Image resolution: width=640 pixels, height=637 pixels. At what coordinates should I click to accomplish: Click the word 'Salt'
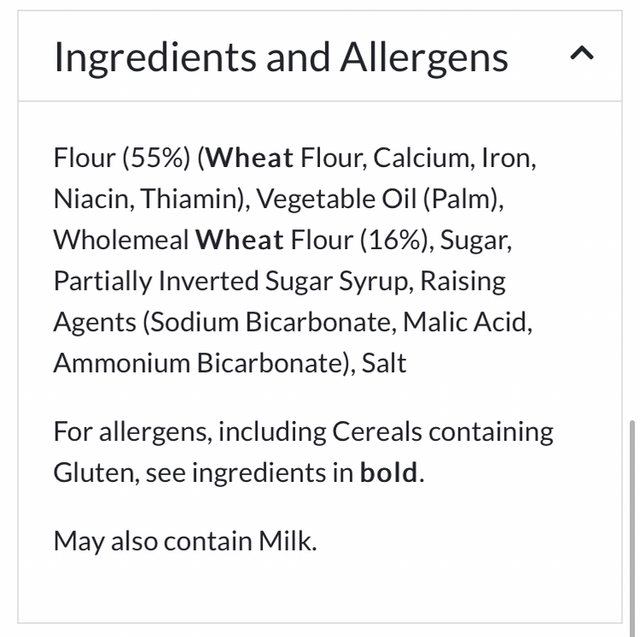384,363
